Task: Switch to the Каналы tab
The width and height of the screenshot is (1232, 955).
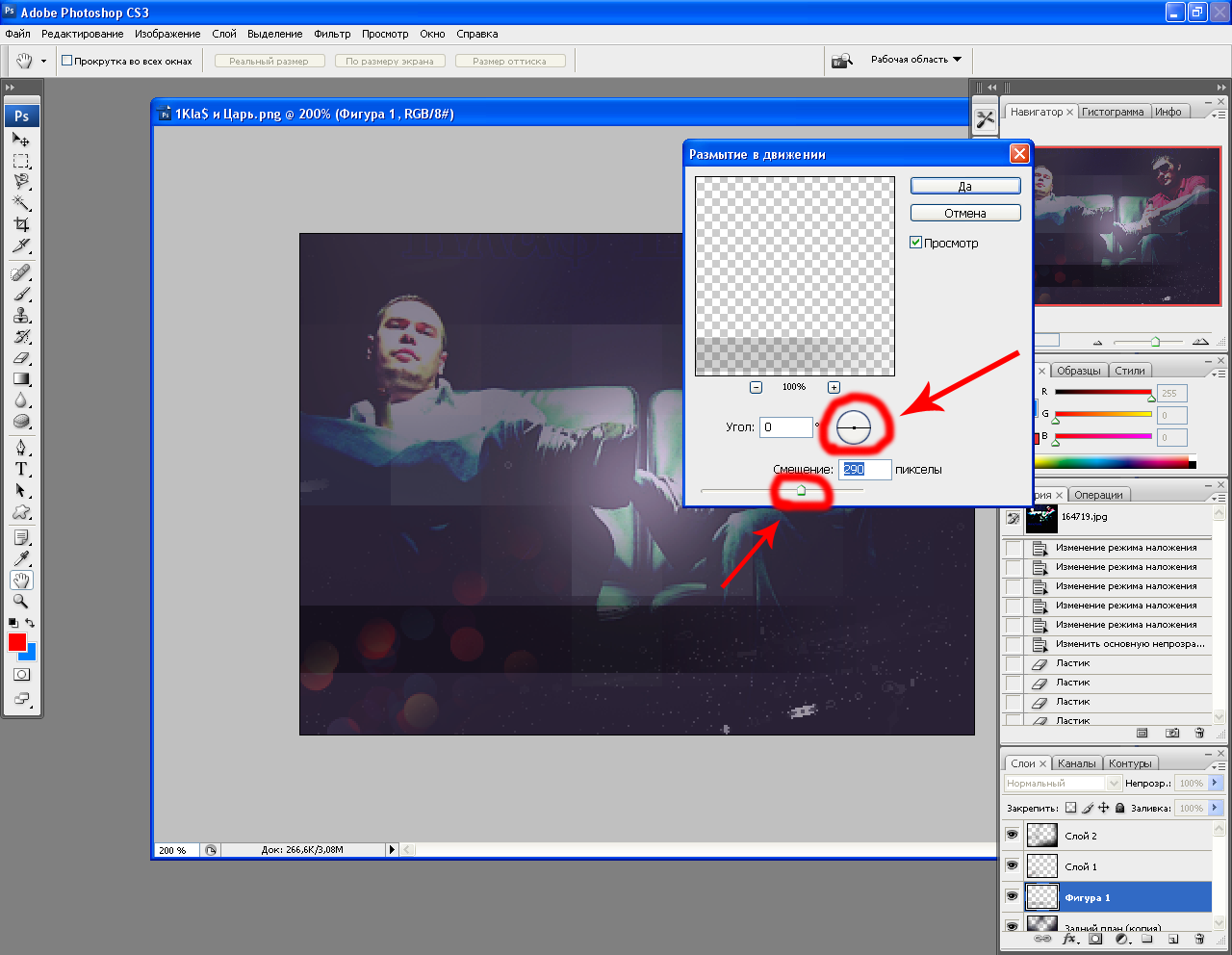Action: coord(1076,763)
